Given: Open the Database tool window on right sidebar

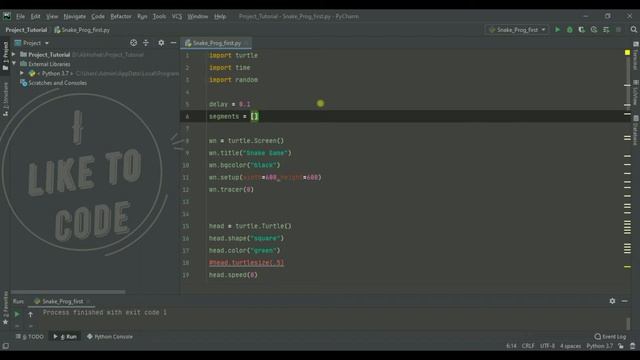Looking at the screenshot, I should (x=636, y=131).
